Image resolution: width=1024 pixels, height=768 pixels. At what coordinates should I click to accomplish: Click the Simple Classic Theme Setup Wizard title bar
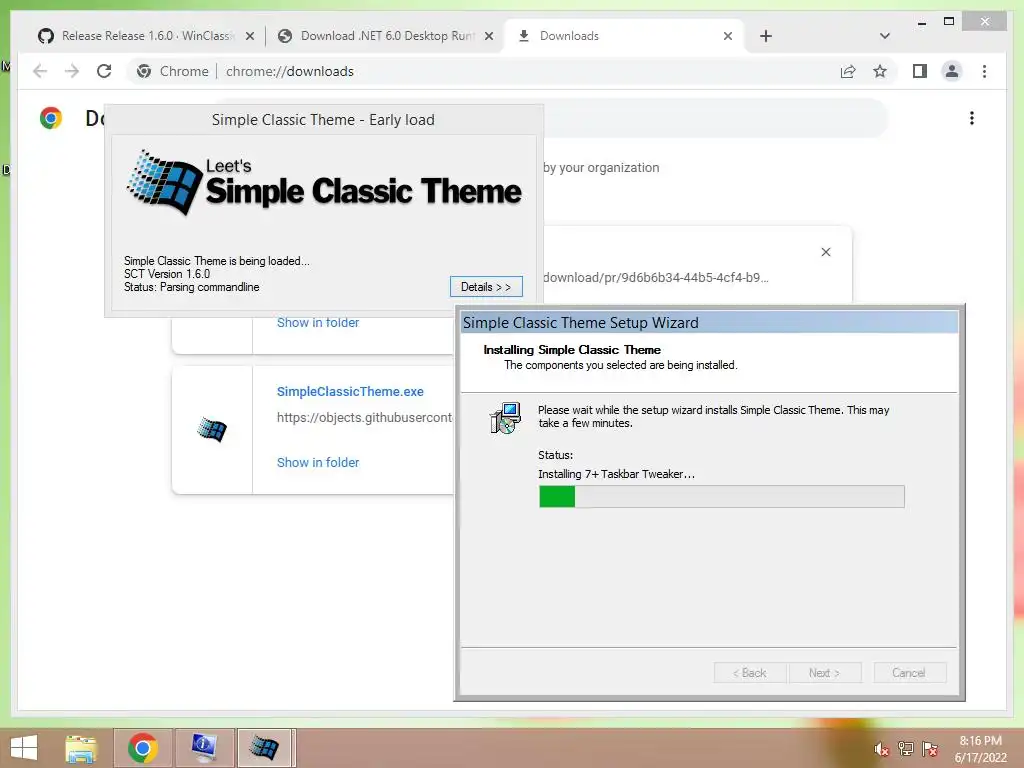coord(709,323)
